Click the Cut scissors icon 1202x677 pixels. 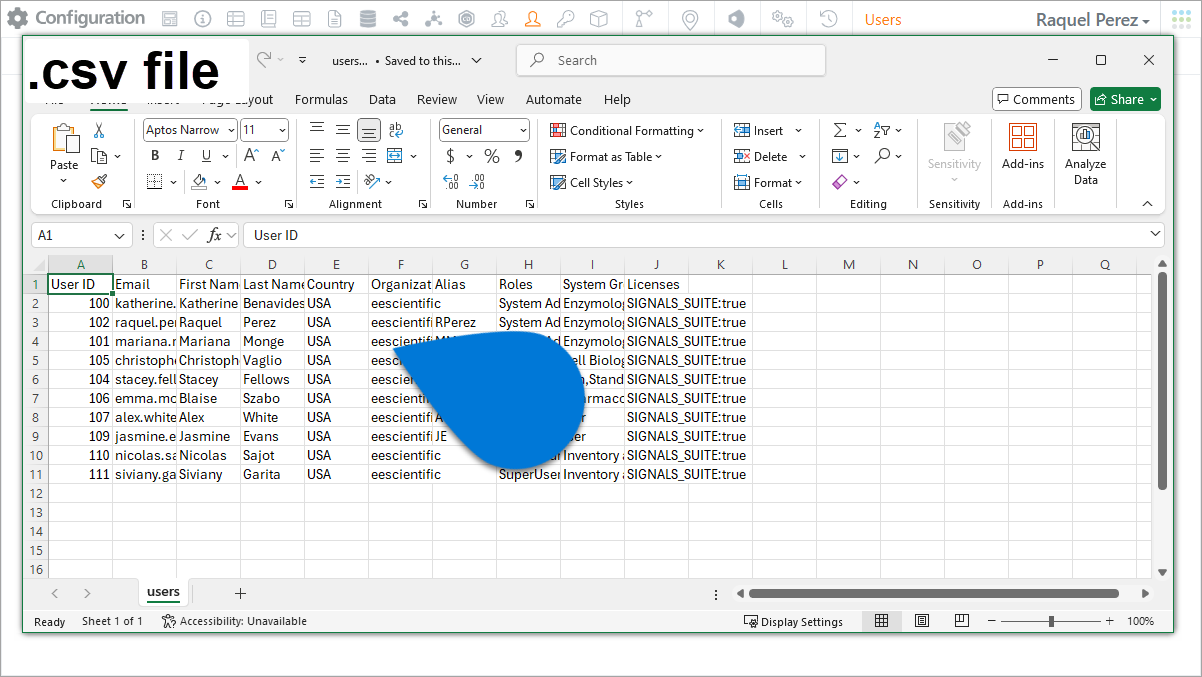click(x=99, y=130)
